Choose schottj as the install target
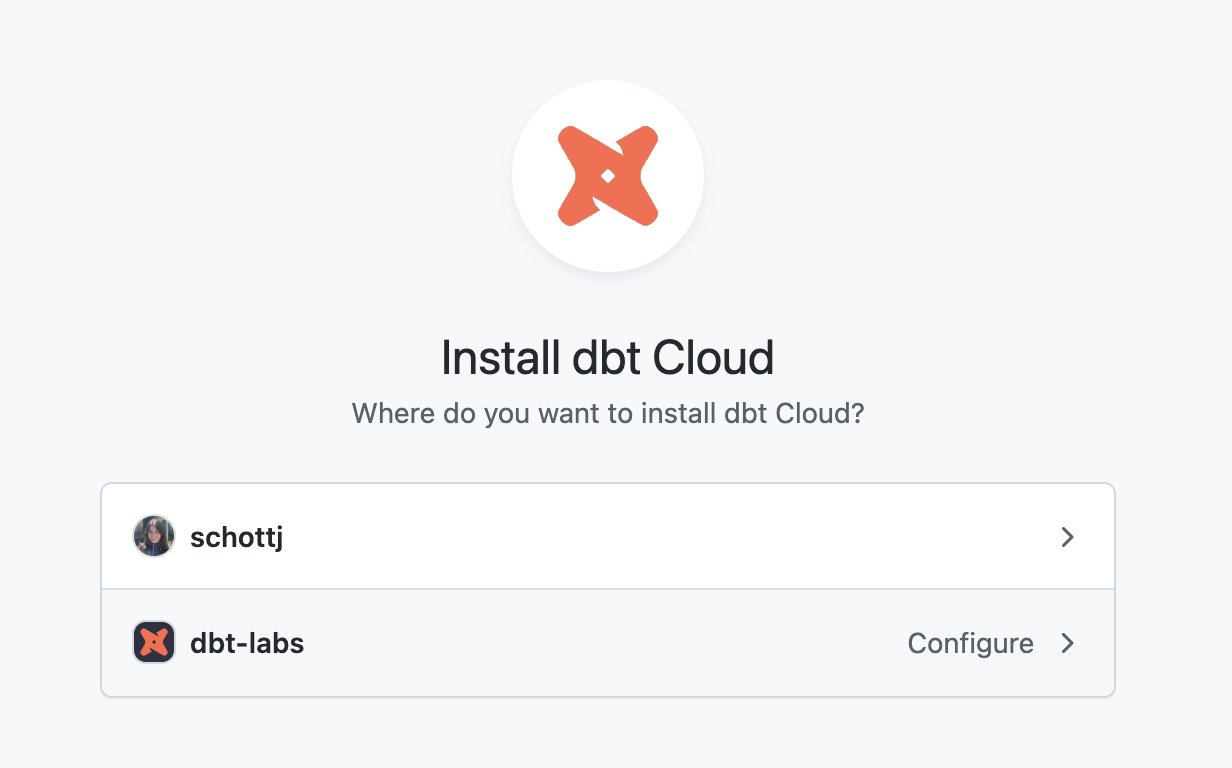1232x768 pixels. pos(607,536)
